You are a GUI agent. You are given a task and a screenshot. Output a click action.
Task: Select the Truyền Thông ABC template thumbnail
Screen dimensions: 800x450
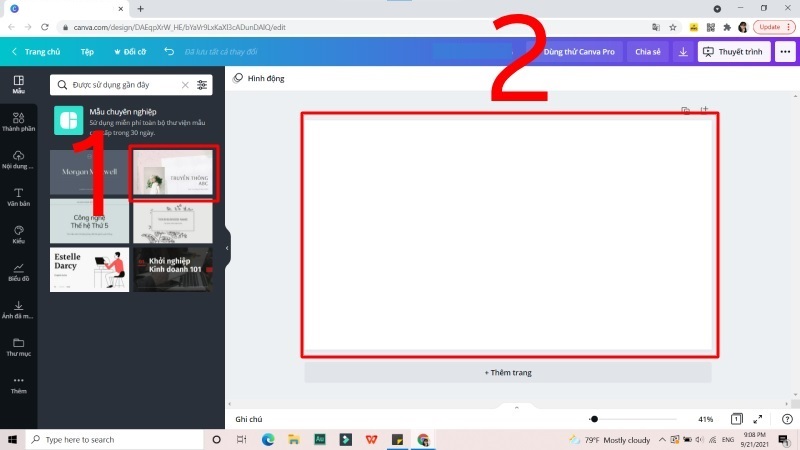172,175
